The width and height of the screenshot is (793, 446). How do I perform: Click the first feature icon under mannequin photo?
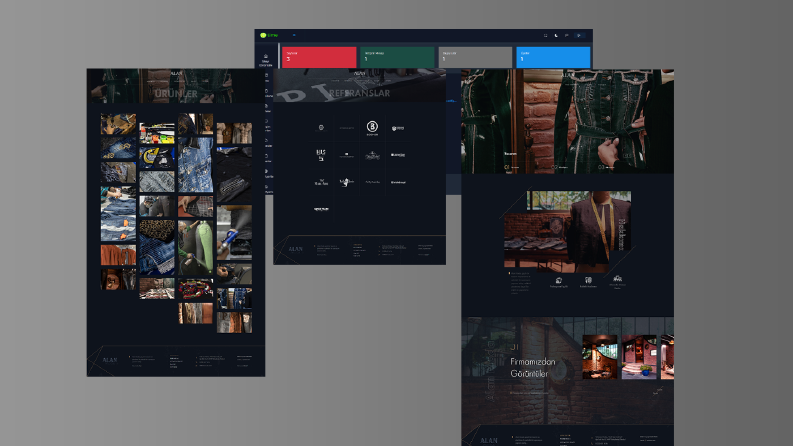point(559,280)
